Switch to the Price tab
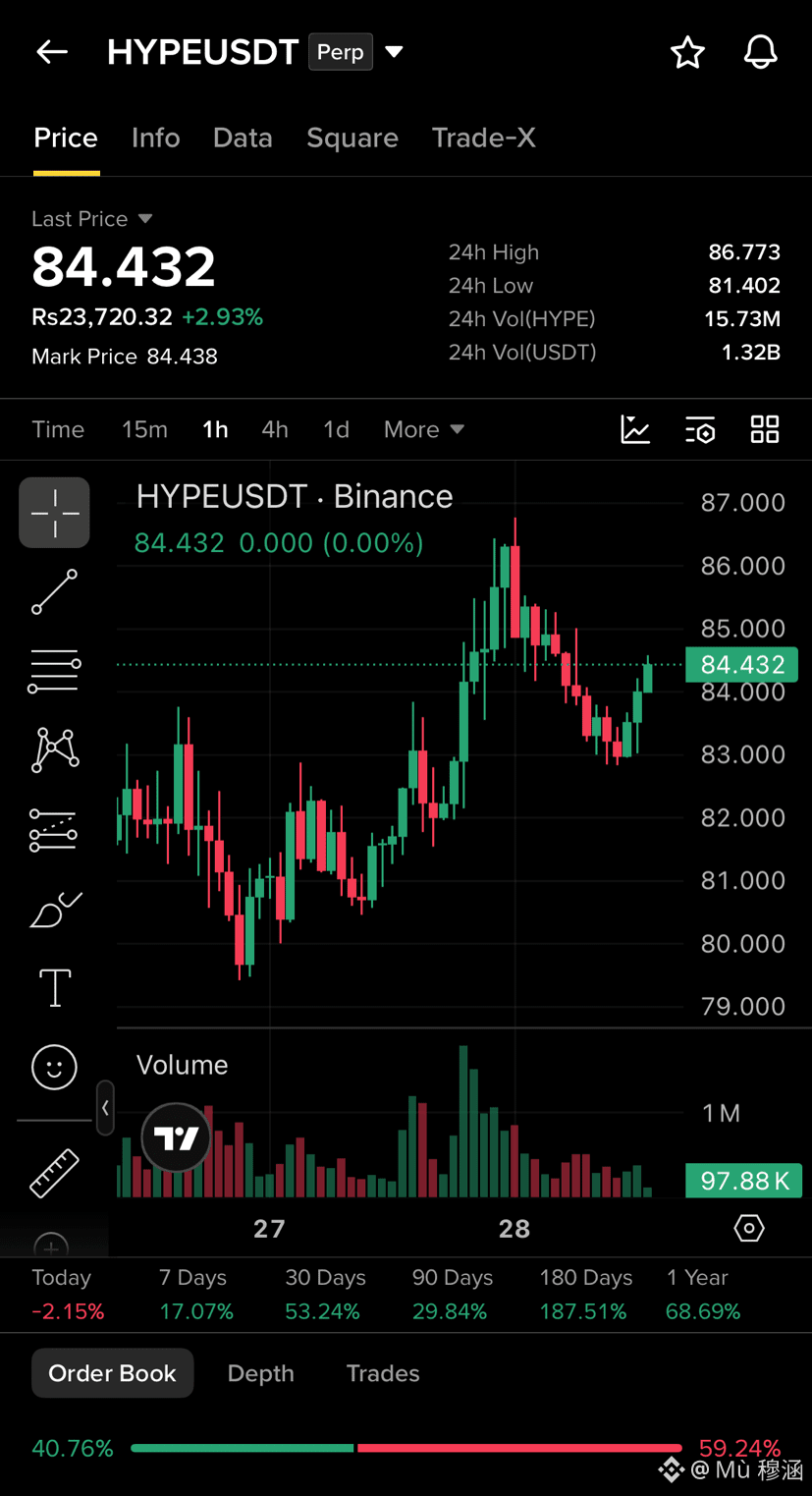 (66, 138)
